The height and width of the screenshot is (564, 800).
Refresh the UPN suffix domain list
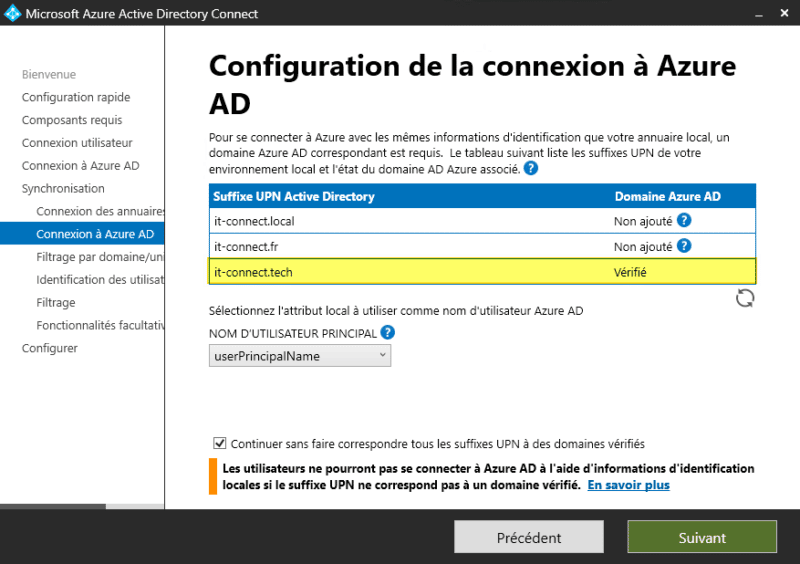click(745, 298)
